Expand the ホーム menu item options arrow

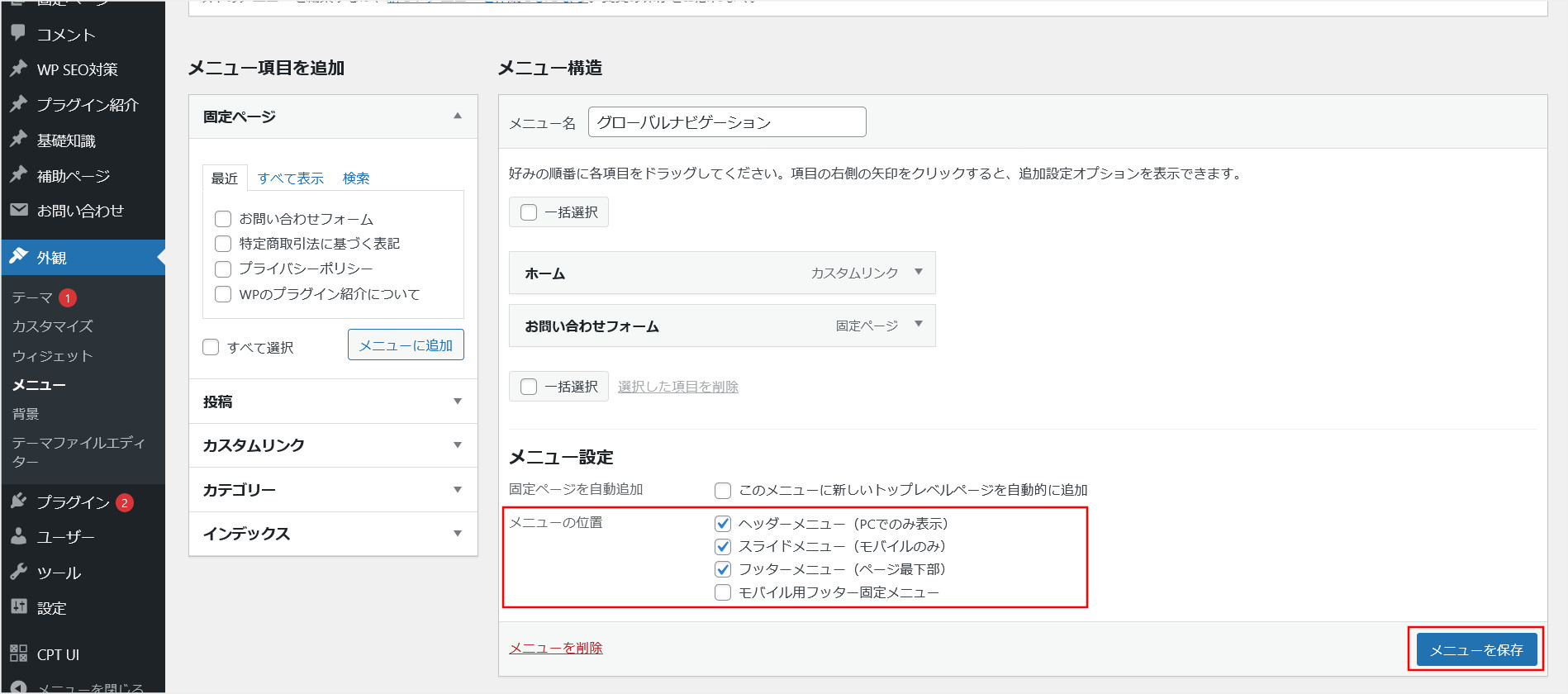(x=918, y=272)
